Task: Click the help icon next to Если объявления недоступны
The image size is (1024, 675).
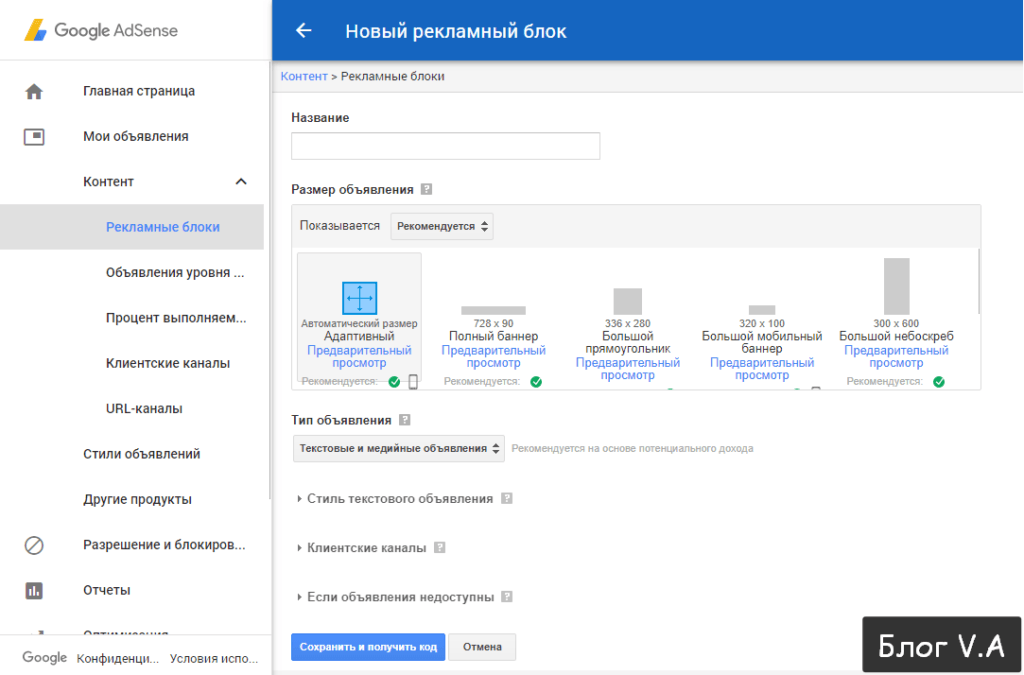Action: (x=507, y=596)
